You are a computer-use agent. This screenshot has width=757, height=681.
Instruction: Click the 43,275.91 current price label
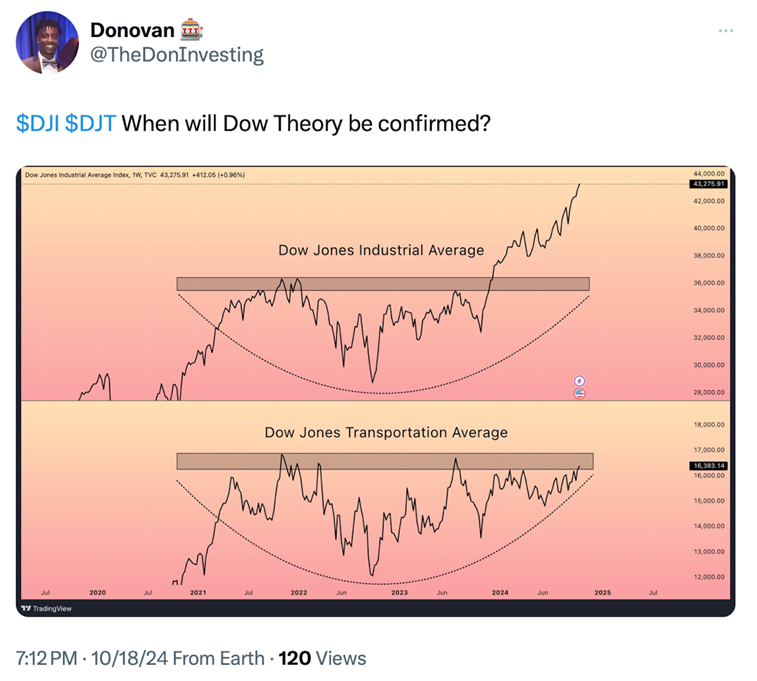tap(707, 184)
